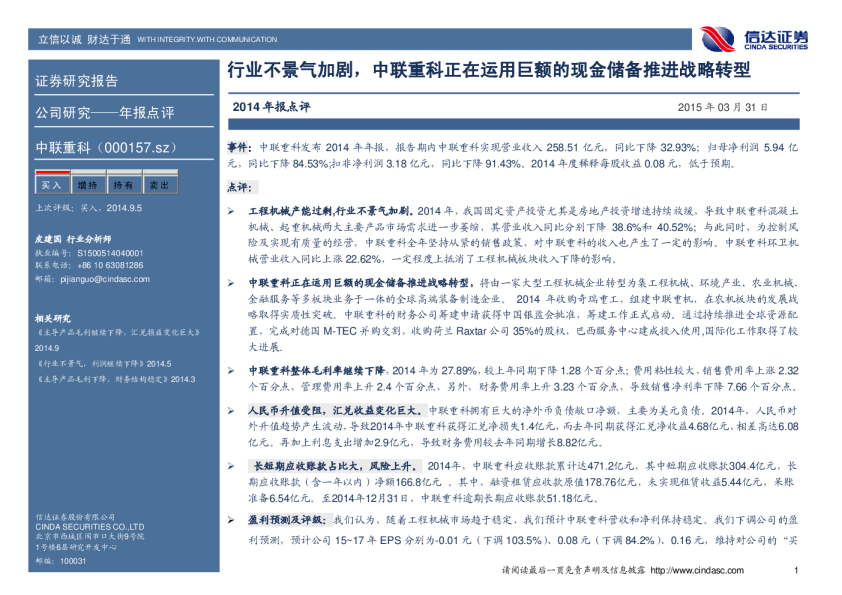This screenshot has width=842, height=595.
Task: Click the arrow bullet before 人民币升值受阻
Action: pyautogui.click(x=231, y=411)
